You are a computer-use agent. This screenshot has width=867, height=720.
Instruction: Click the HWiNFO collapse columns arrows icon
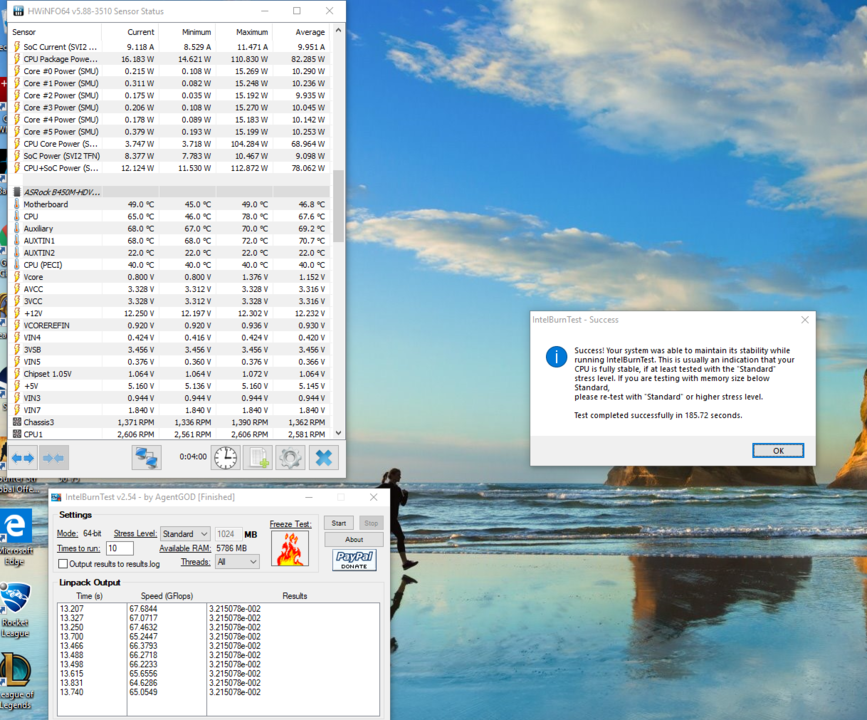[x=54, y=458]
